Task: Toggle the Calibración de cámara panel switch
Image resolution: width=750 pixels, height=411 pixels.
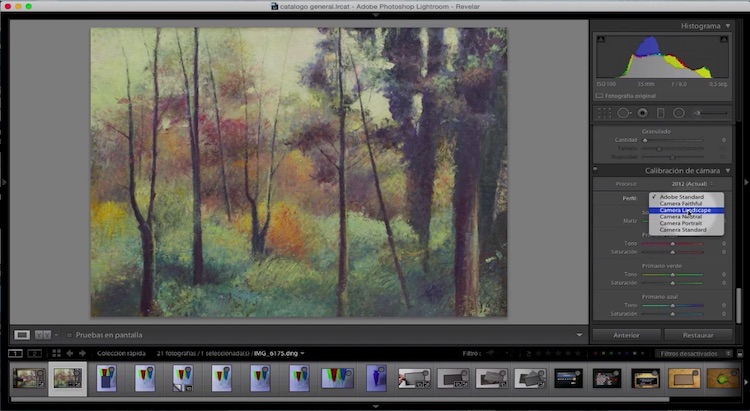Action: (596, 169)
